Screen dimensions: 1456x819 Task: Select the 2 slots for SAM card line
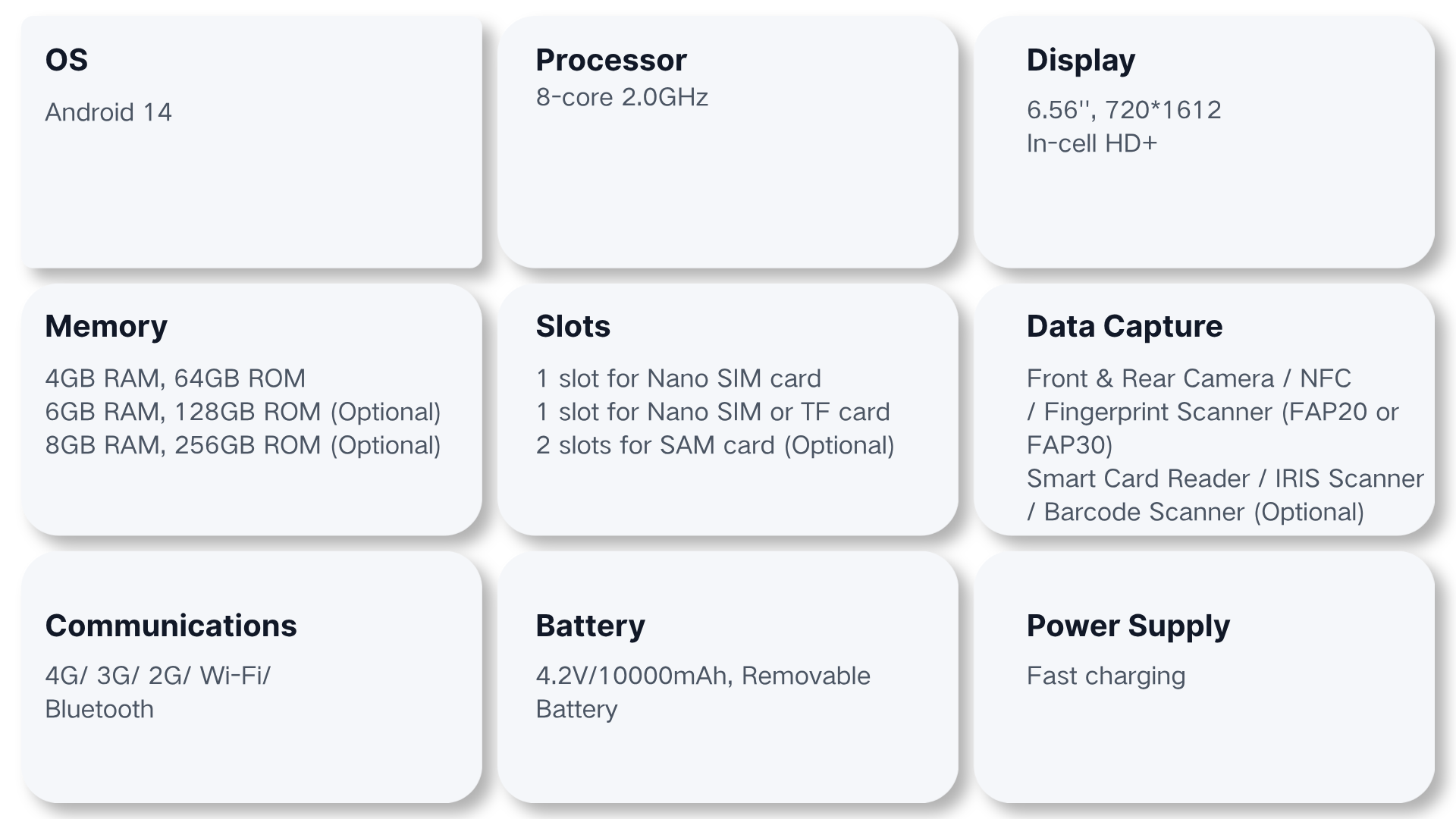[714, 445]
